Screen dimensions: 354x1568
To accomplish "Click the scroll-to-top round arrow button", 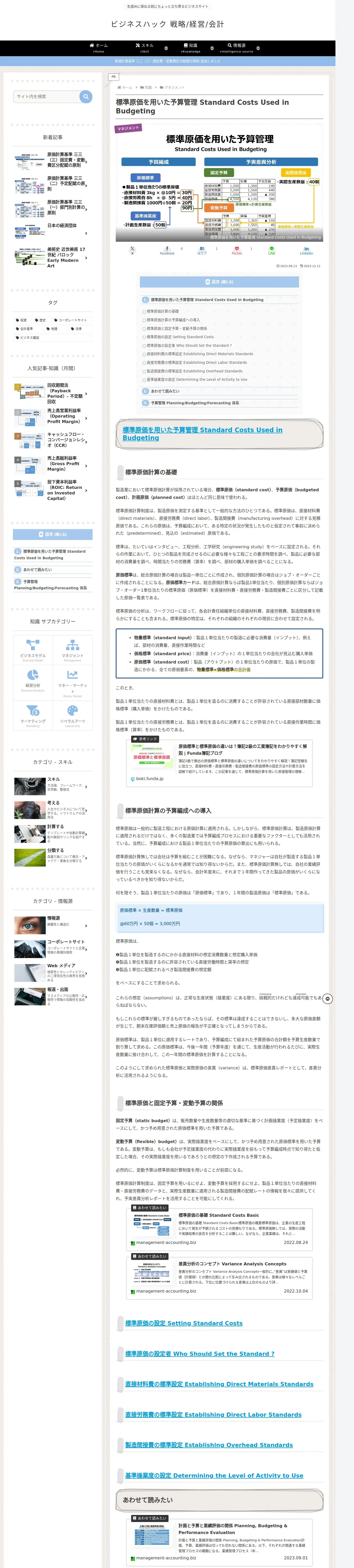I will [327, 998].
